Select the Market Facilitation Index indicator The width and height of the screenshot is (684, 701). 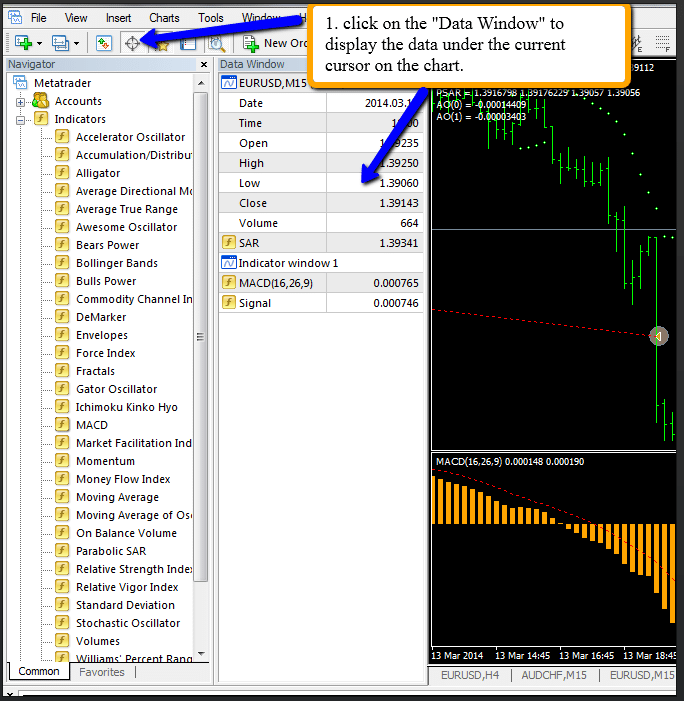134,443
